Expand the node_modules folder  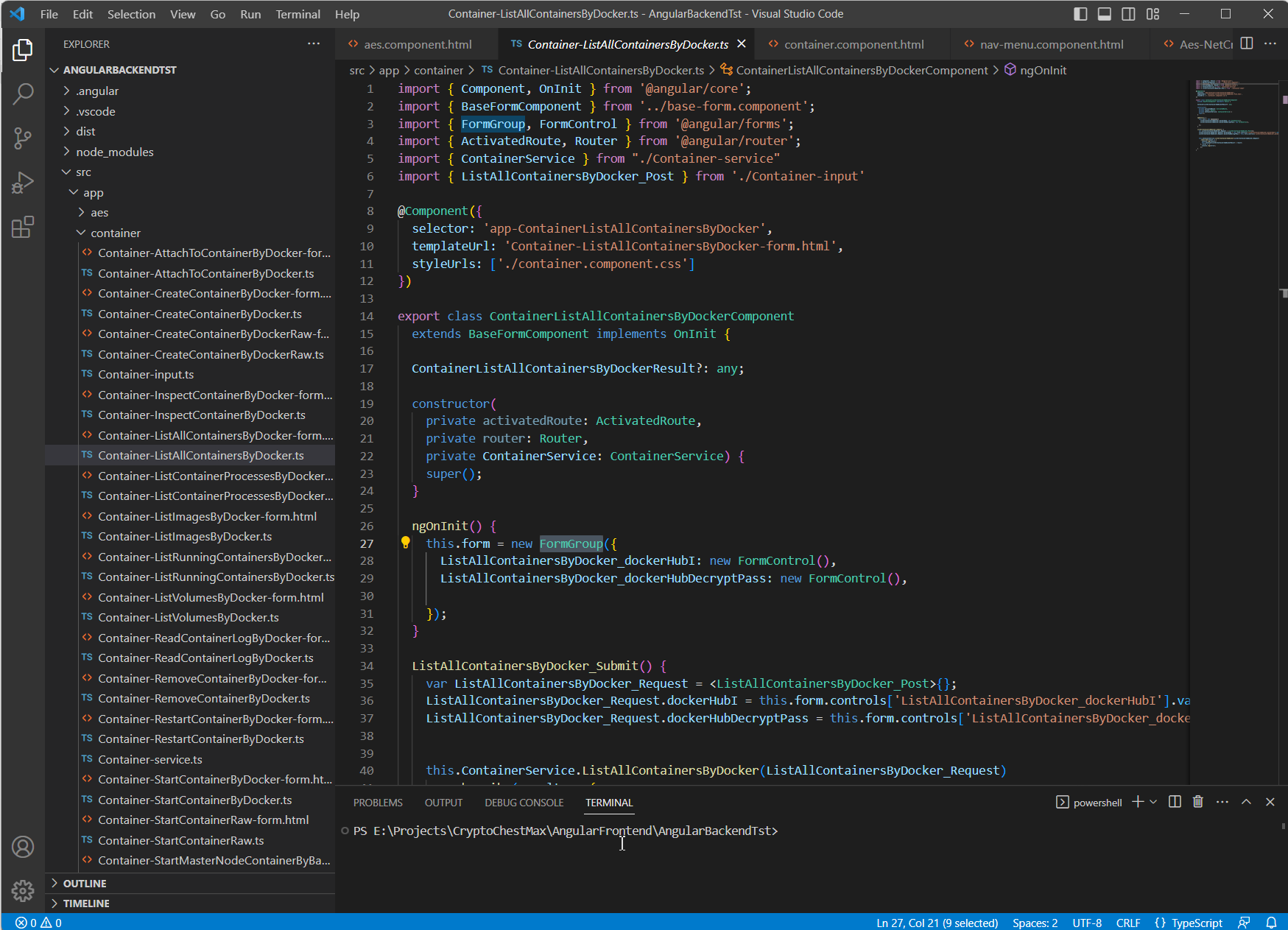point(114,152)
